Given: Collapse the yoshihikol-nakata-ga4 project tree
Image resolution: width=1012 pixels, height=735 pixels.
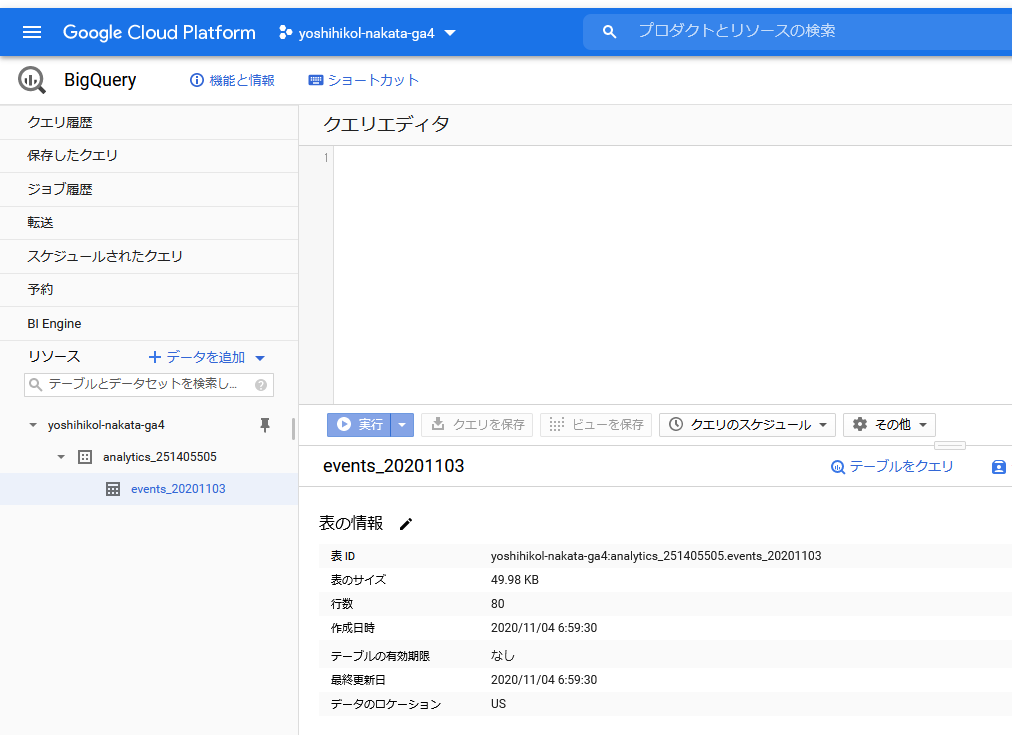Looking at the screenshot, I should coord(33,425).
